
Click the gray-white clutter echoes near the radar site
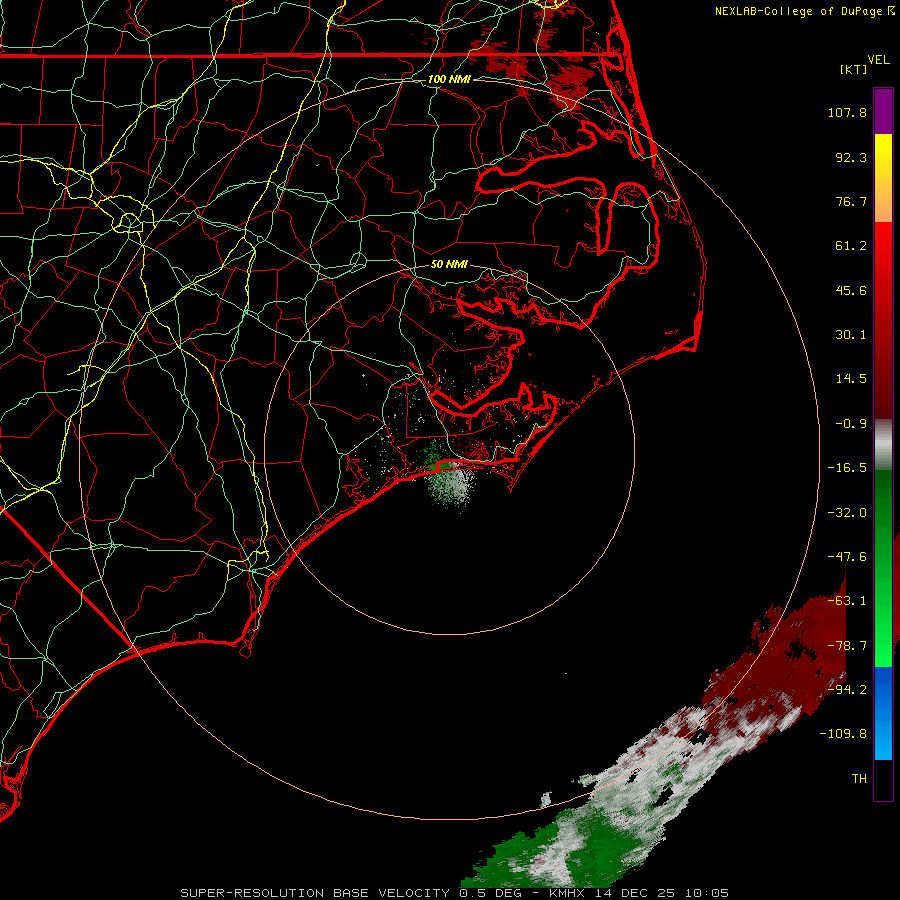(453, 485)
